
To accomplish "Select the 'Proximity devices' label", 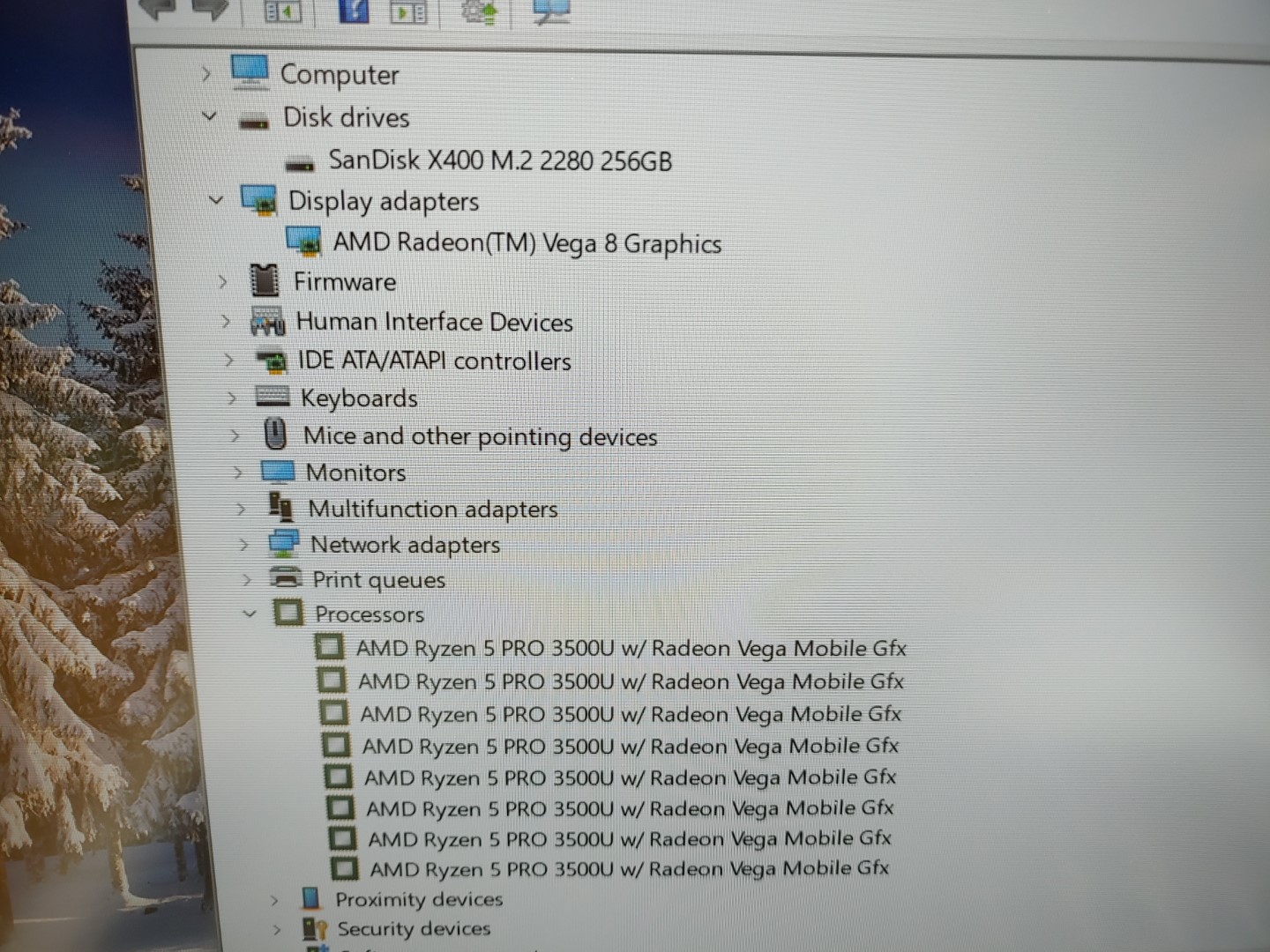I will [419, 899].
